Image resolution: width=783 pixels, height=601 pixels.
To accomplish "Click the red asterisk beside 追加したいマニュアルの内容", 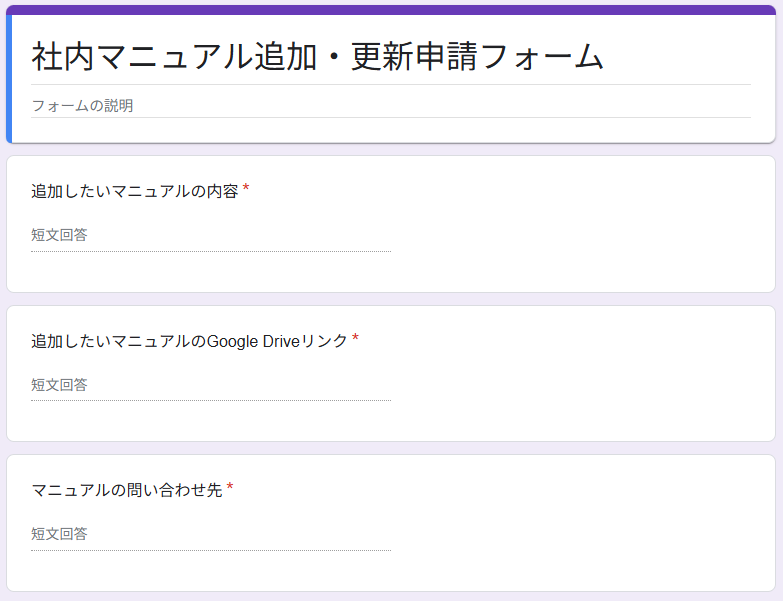I will (246, 189).
